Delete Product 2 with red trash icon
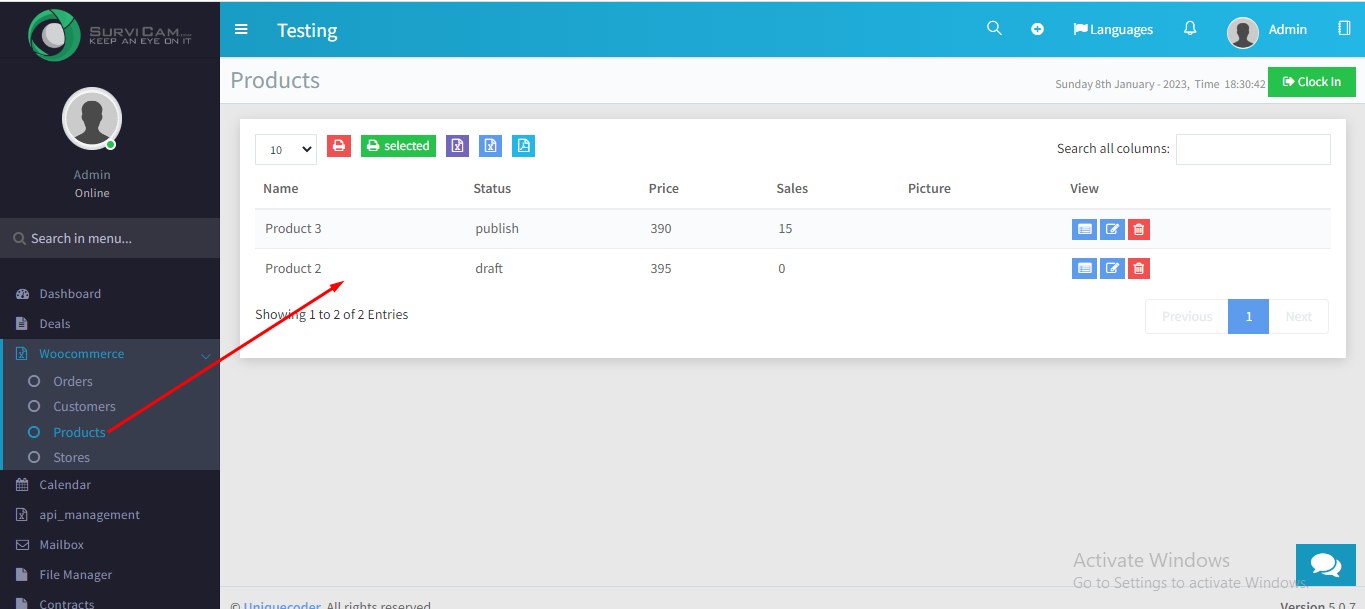The height and width of the screenshot is (609, 1365). [1139, 268]
